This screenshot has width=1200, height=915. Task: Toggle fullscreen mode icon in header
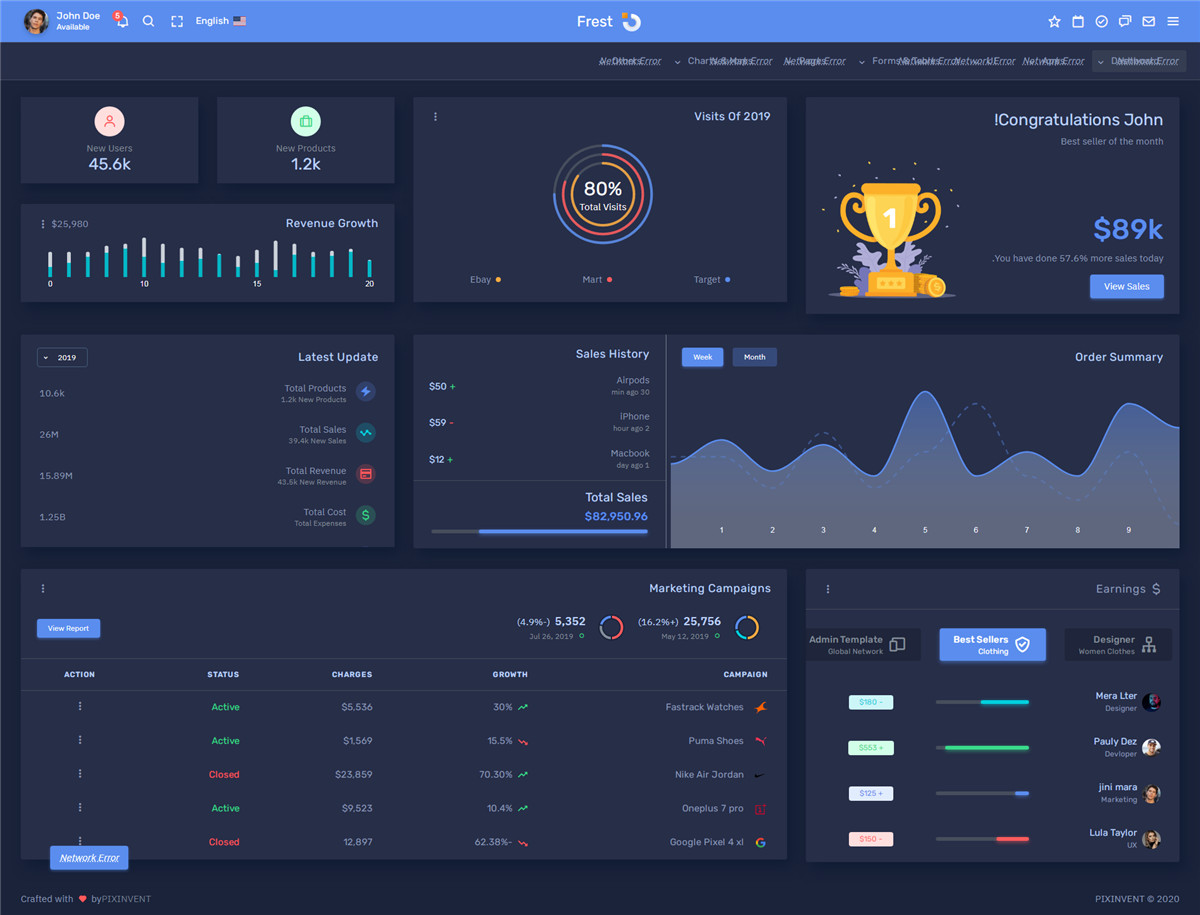coord(177,21)
